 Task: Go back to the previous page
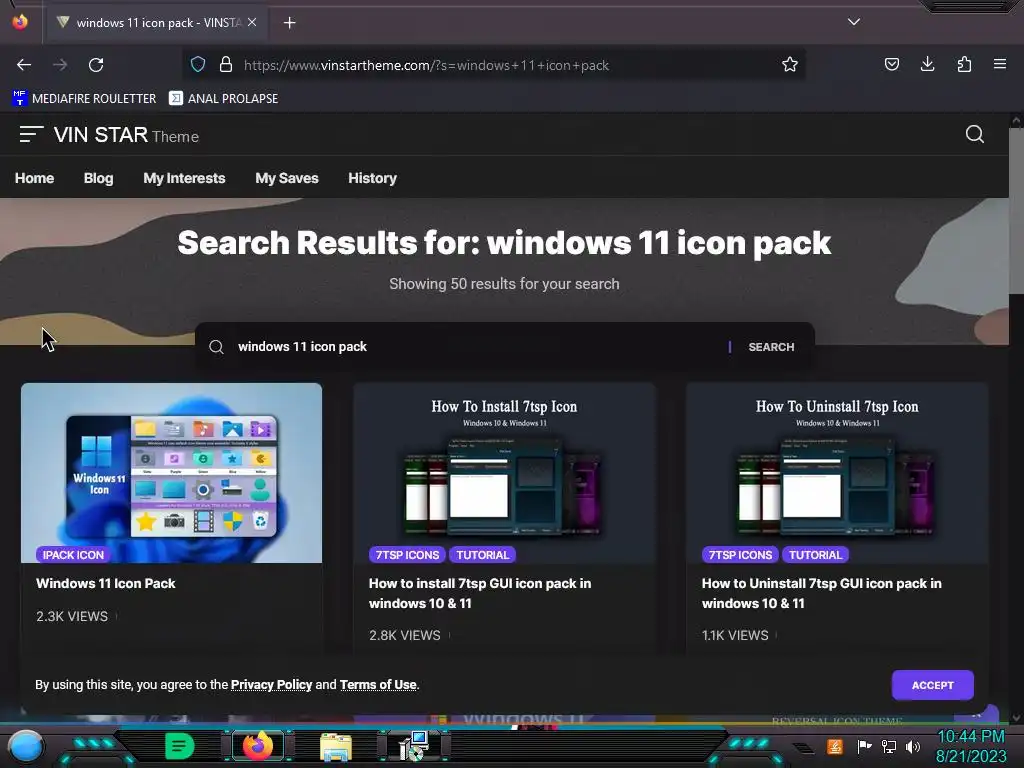coord(24,65)
